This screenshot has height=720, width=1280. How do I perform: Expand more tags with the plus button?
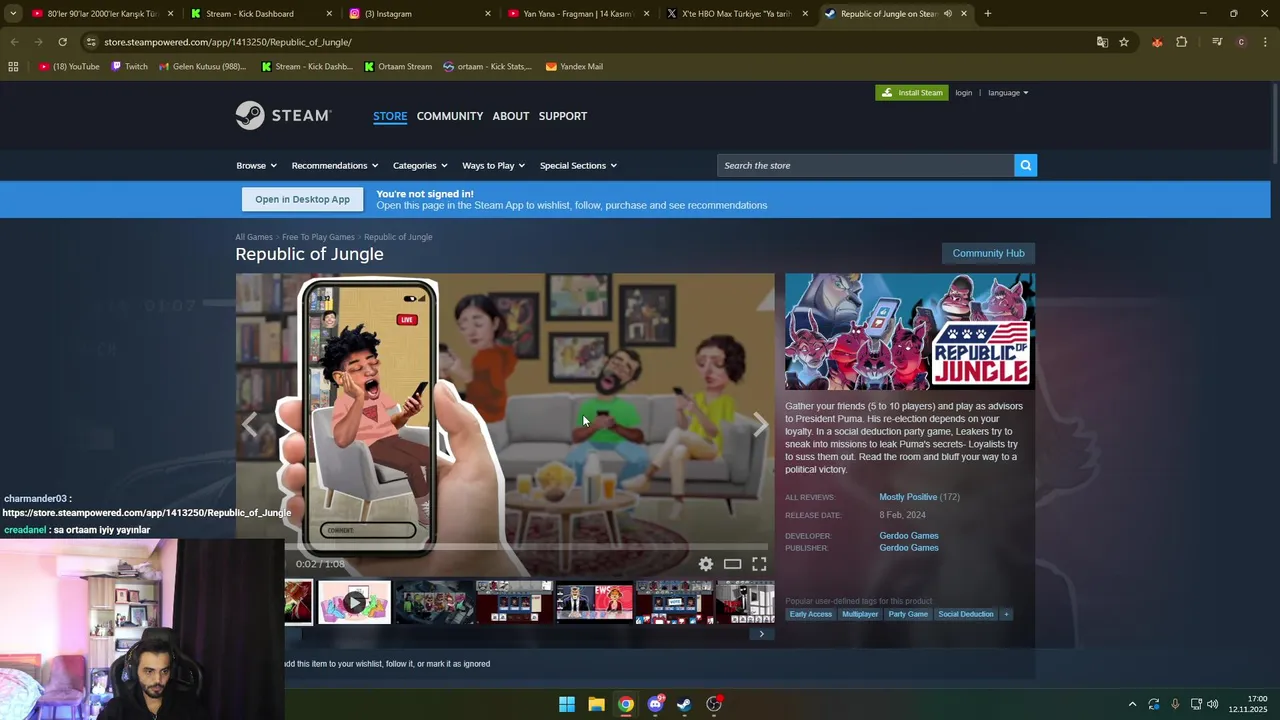point(1006,614)
